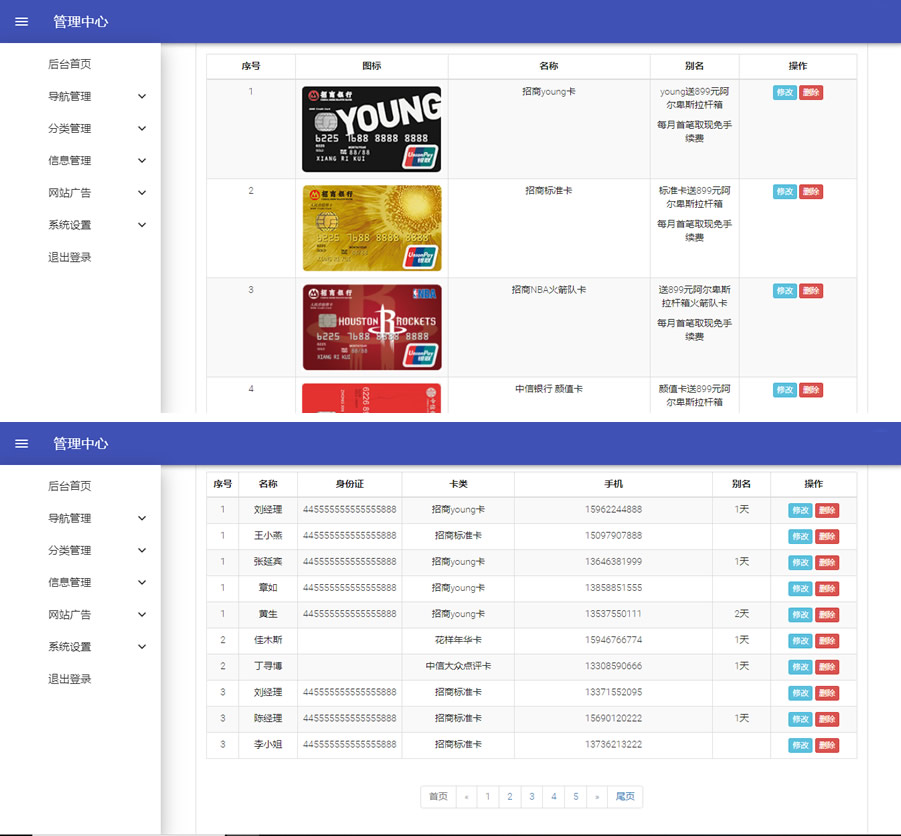
Task: Click 删除 for customer 李小姐
Action: (x=827, y=745)
